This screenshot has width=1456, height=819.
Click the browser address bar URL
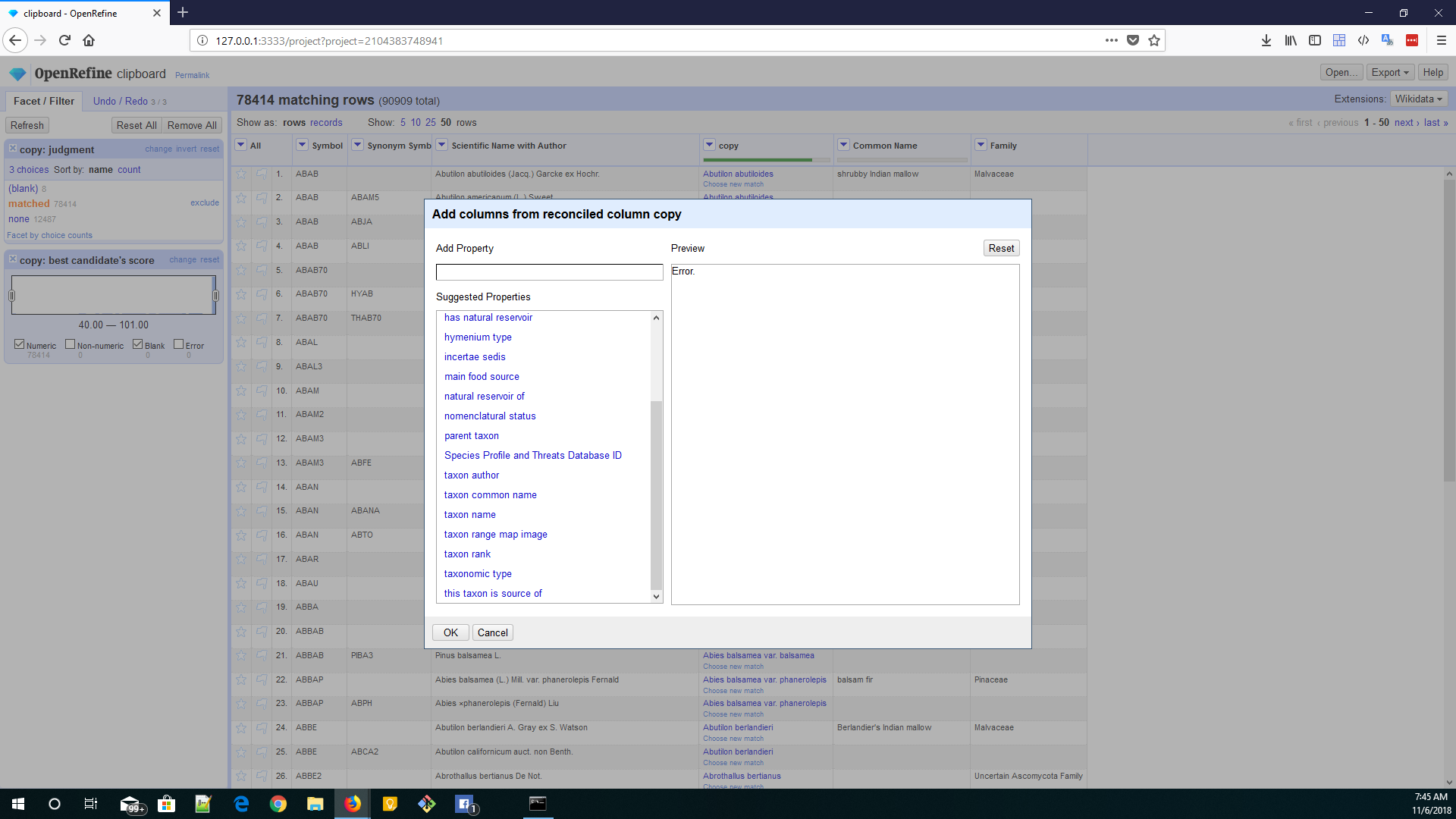pos(329,41)
